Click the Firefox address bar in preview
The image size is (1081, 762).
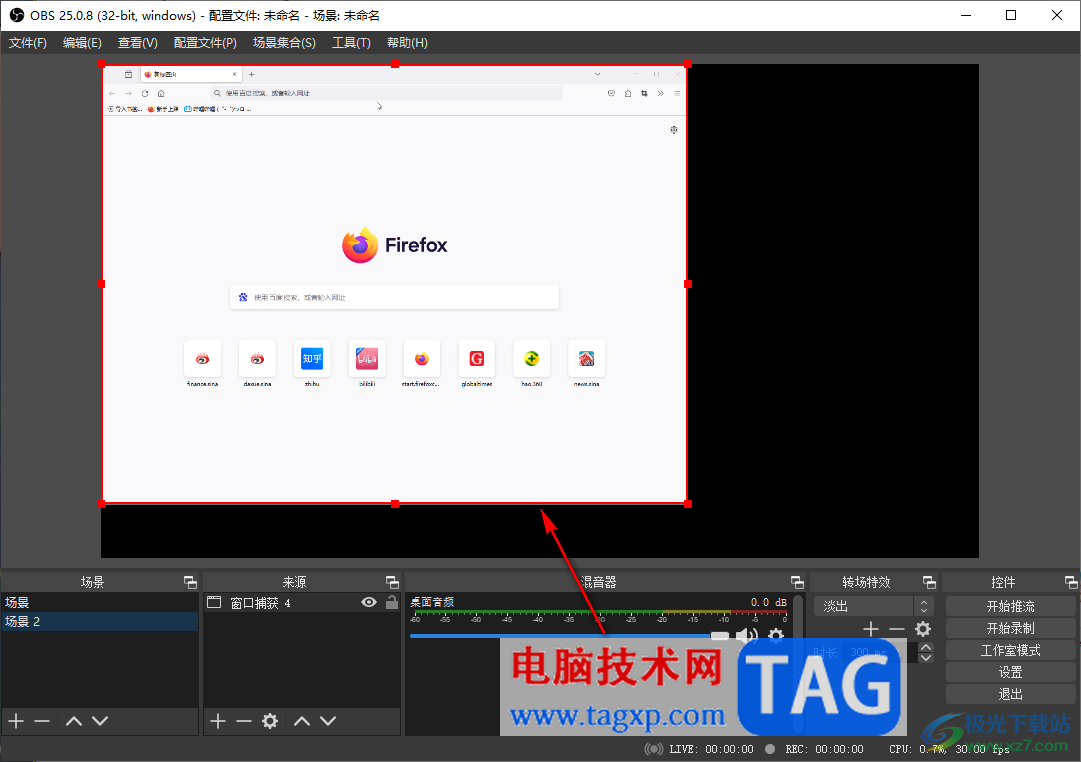tap(386, 93)
